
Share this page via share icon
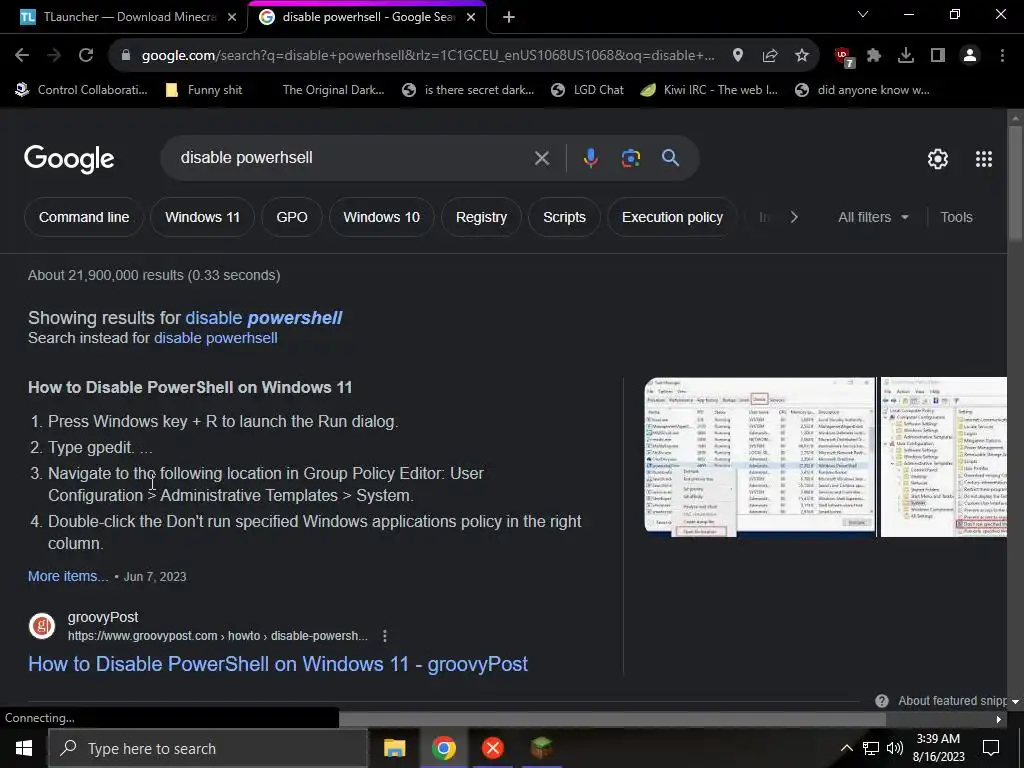point(769,56)
